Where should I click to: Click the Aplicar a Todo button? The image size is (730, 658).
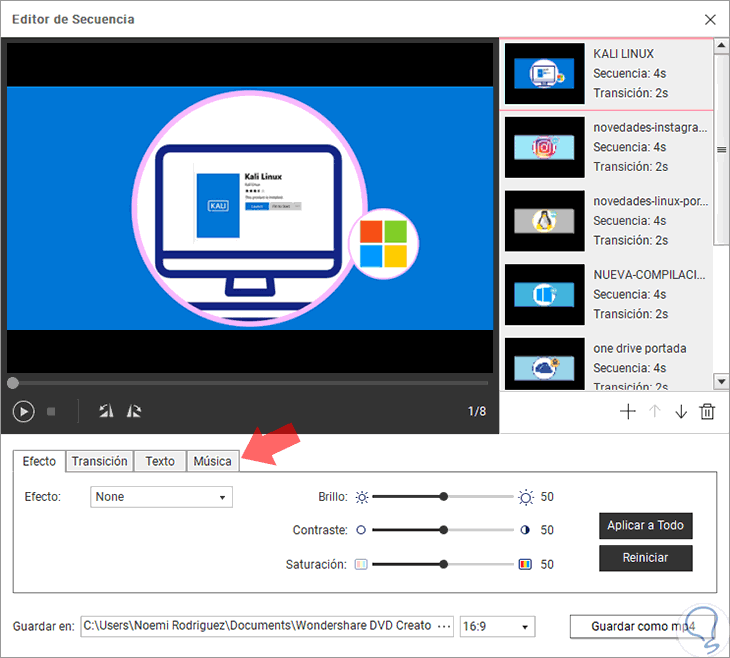point(646,526)
